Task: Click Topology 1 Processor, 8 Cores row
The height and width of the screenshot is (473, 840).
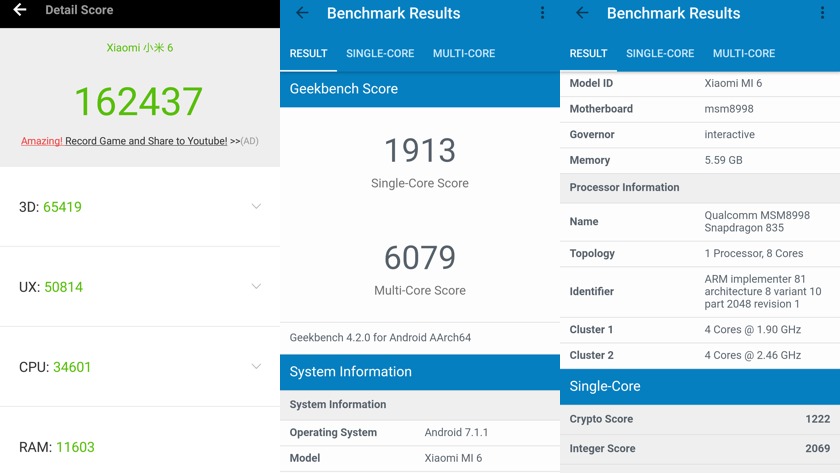Action: (x=700, y=254)
